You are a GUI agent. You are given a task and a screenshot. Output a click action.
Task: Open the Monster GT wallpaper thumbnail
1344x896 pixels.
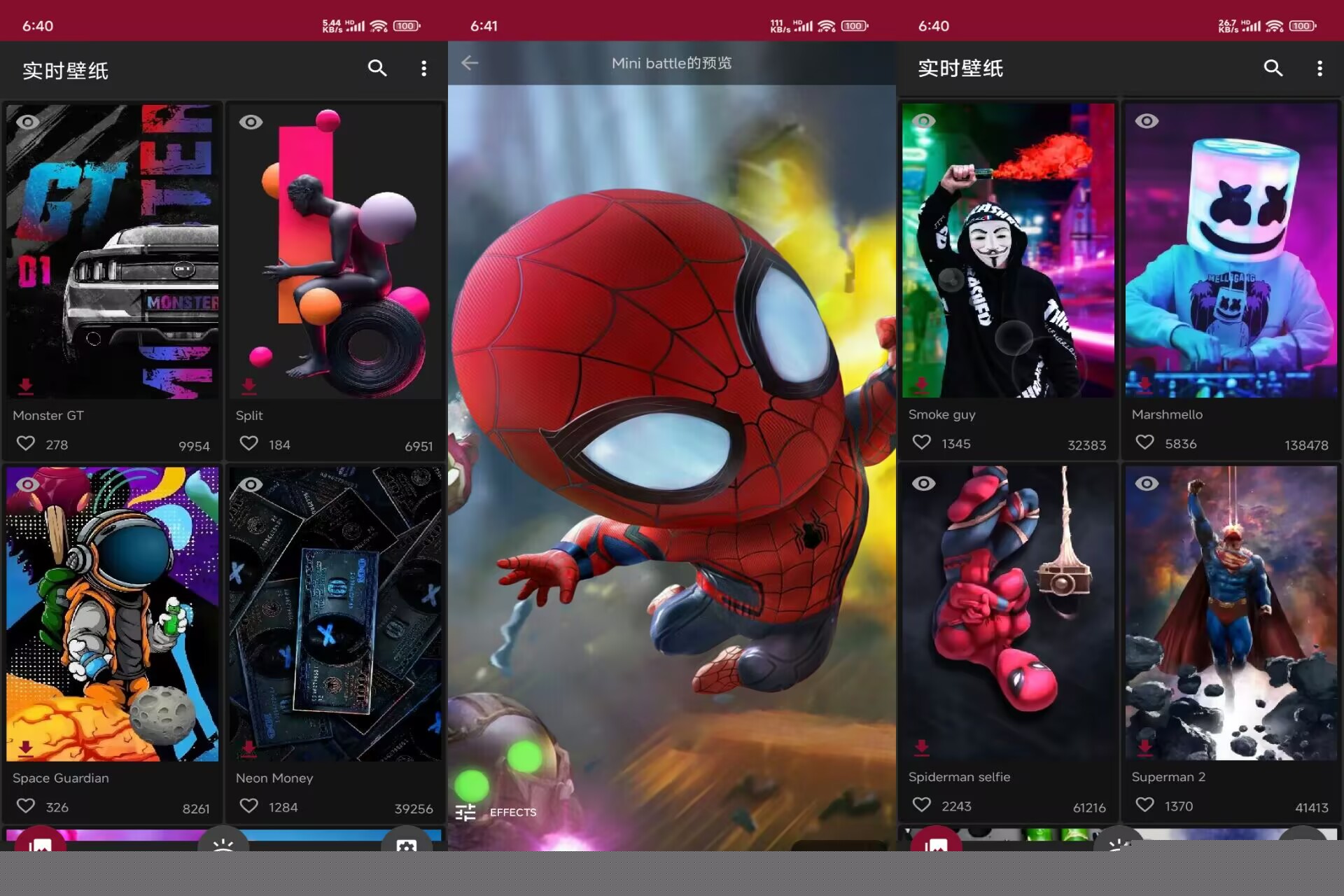tap(113, 252)
